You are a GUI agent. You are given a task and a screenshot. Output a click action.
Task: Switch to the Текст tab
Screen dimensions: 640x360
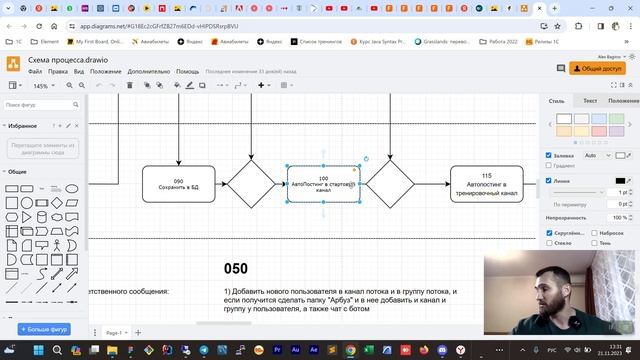[x=590, y=100]
